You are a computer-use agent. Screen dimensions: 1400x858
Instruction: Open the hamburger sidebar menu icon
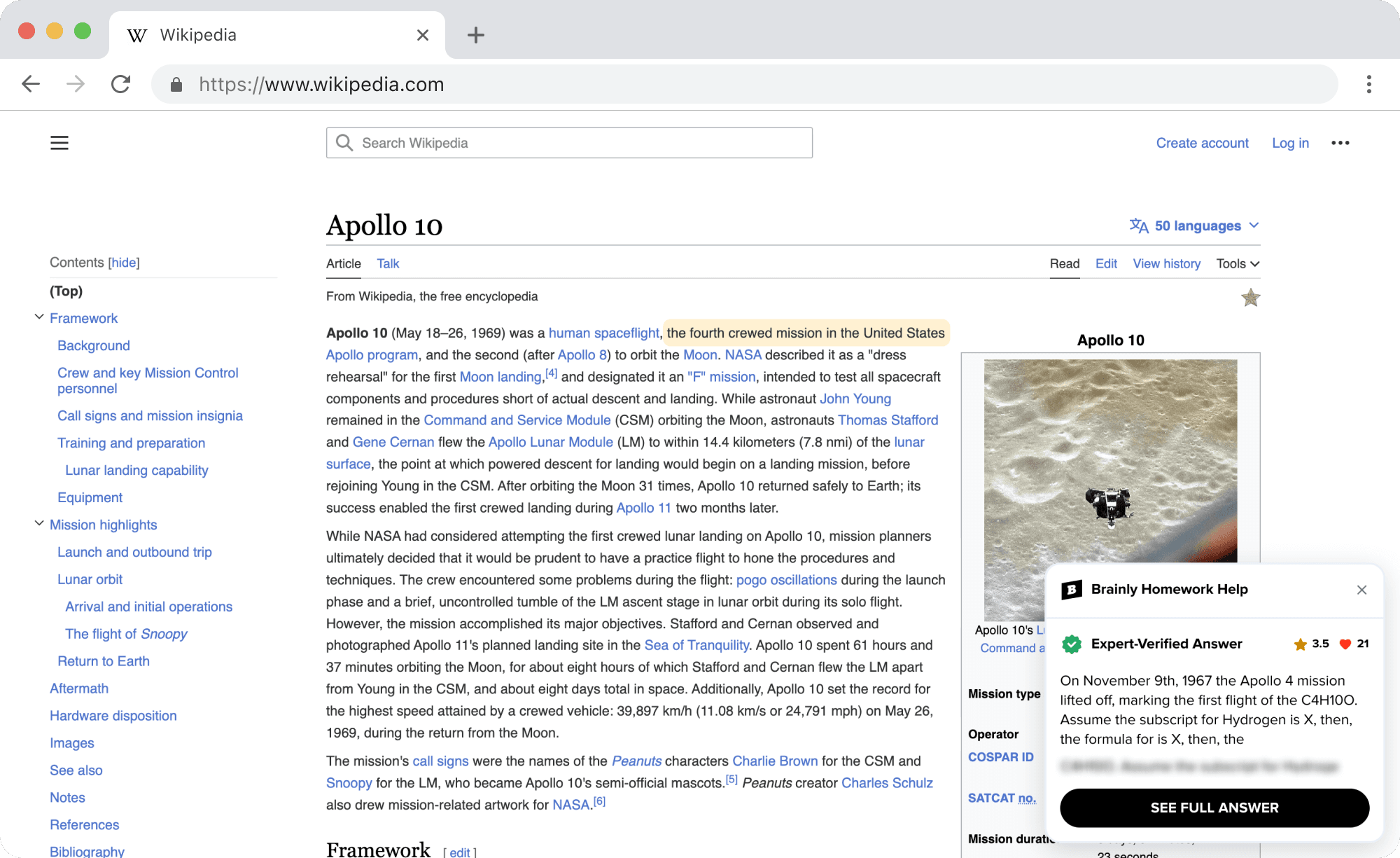coord(59,143)
